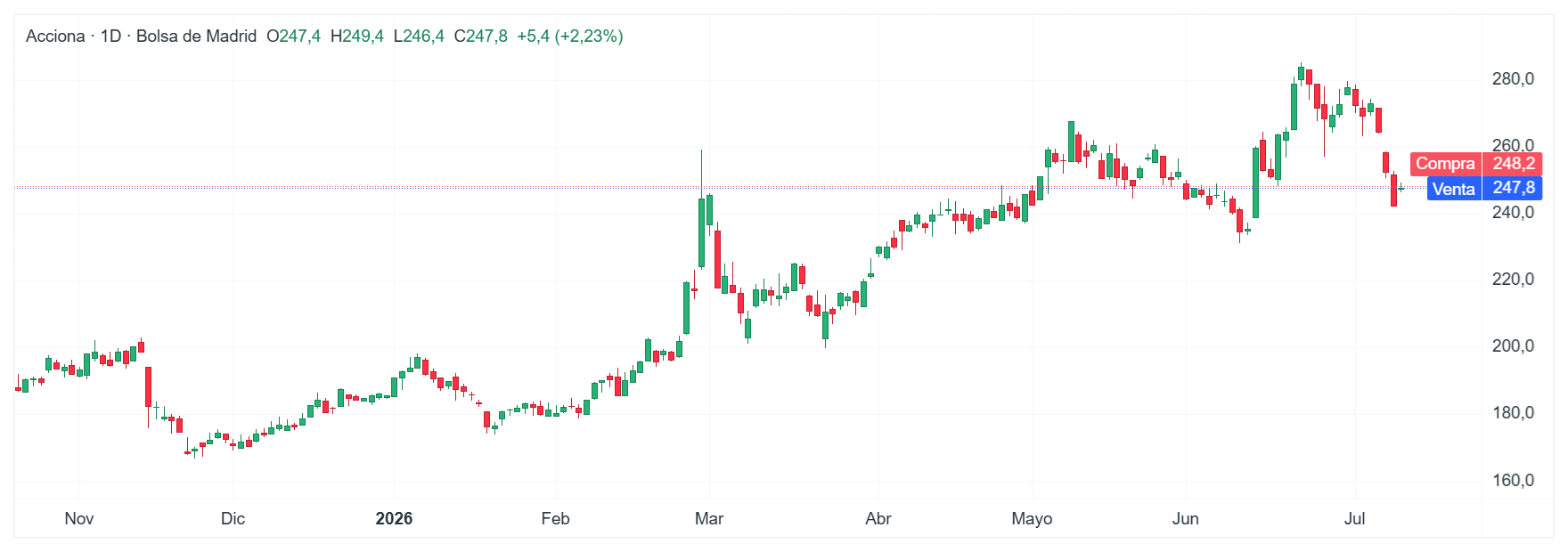Screen dimensions: 1568x552
Task: Click the Abr label on time axis
Action: pos(878,519)
